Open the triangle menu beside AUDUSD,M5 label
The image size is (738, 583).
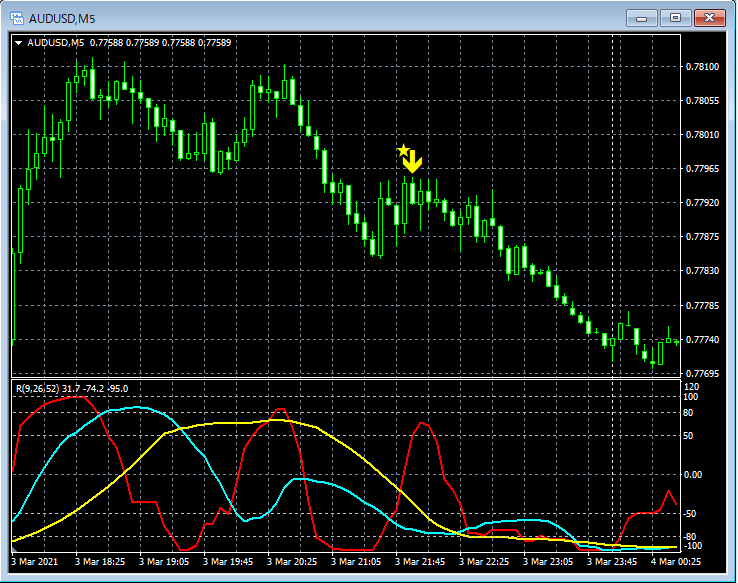(x=18, y=43)
